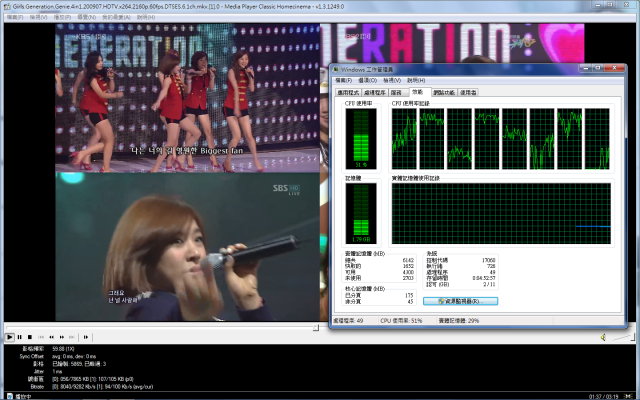Click the total physical memory value '6142'
Image resolution: width=640 pixels, height=400 pixels.
408,260
